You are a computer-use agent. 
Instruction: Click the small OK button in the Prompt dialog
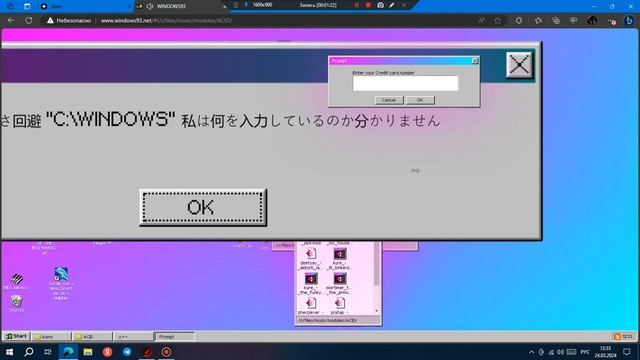pos(420,100)
